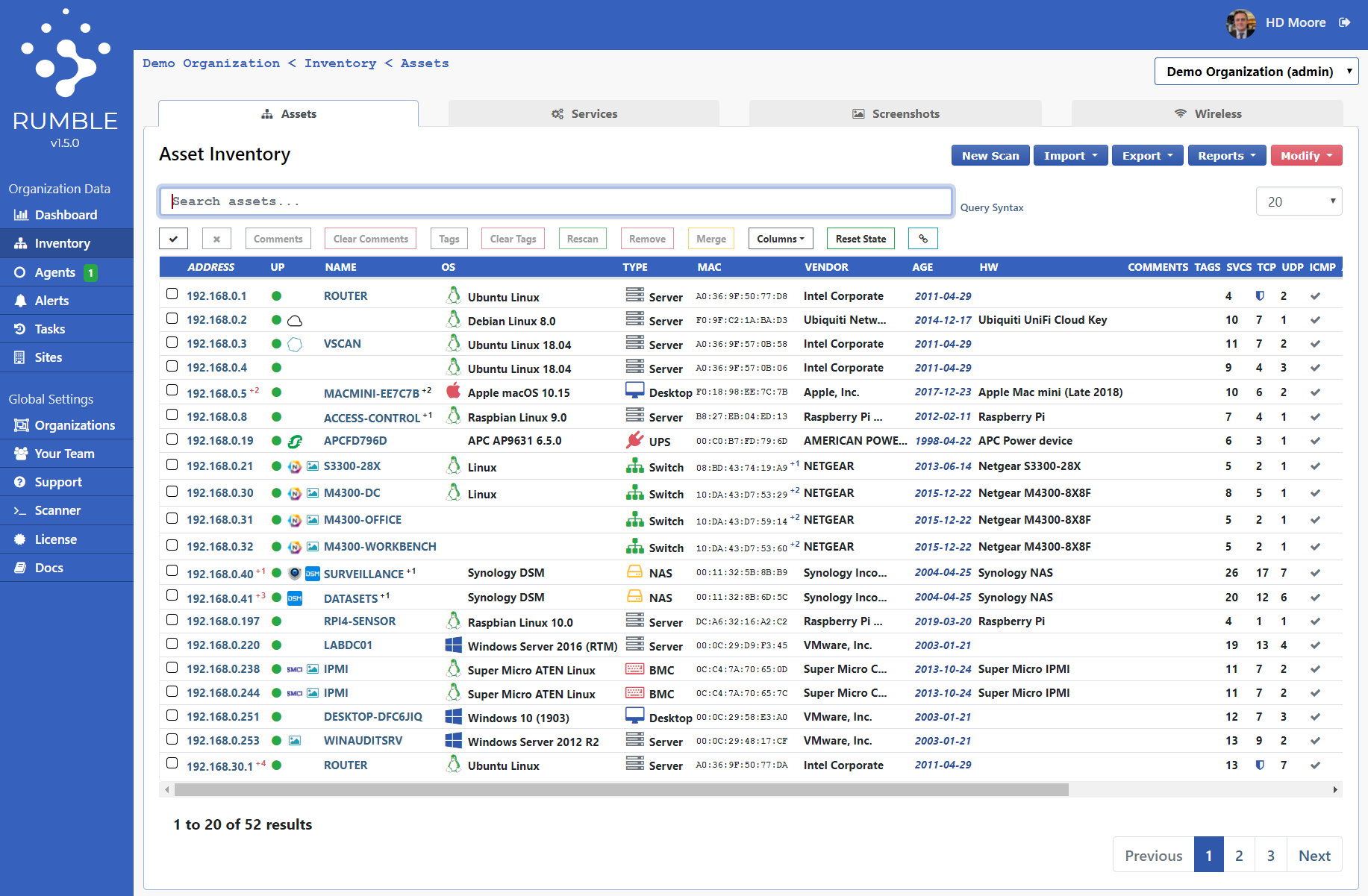Click the deselect X toolbar icon
The height and width of the screenshot is (896, 1368).
tap(216, 238)
